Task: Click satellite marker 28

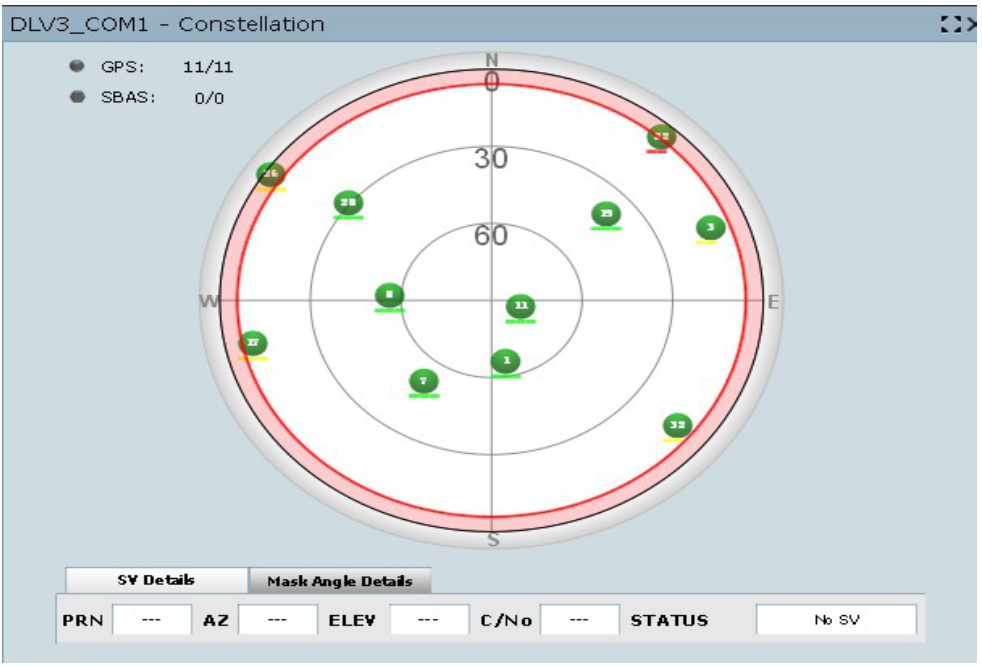Action: (x=349, y=203)
